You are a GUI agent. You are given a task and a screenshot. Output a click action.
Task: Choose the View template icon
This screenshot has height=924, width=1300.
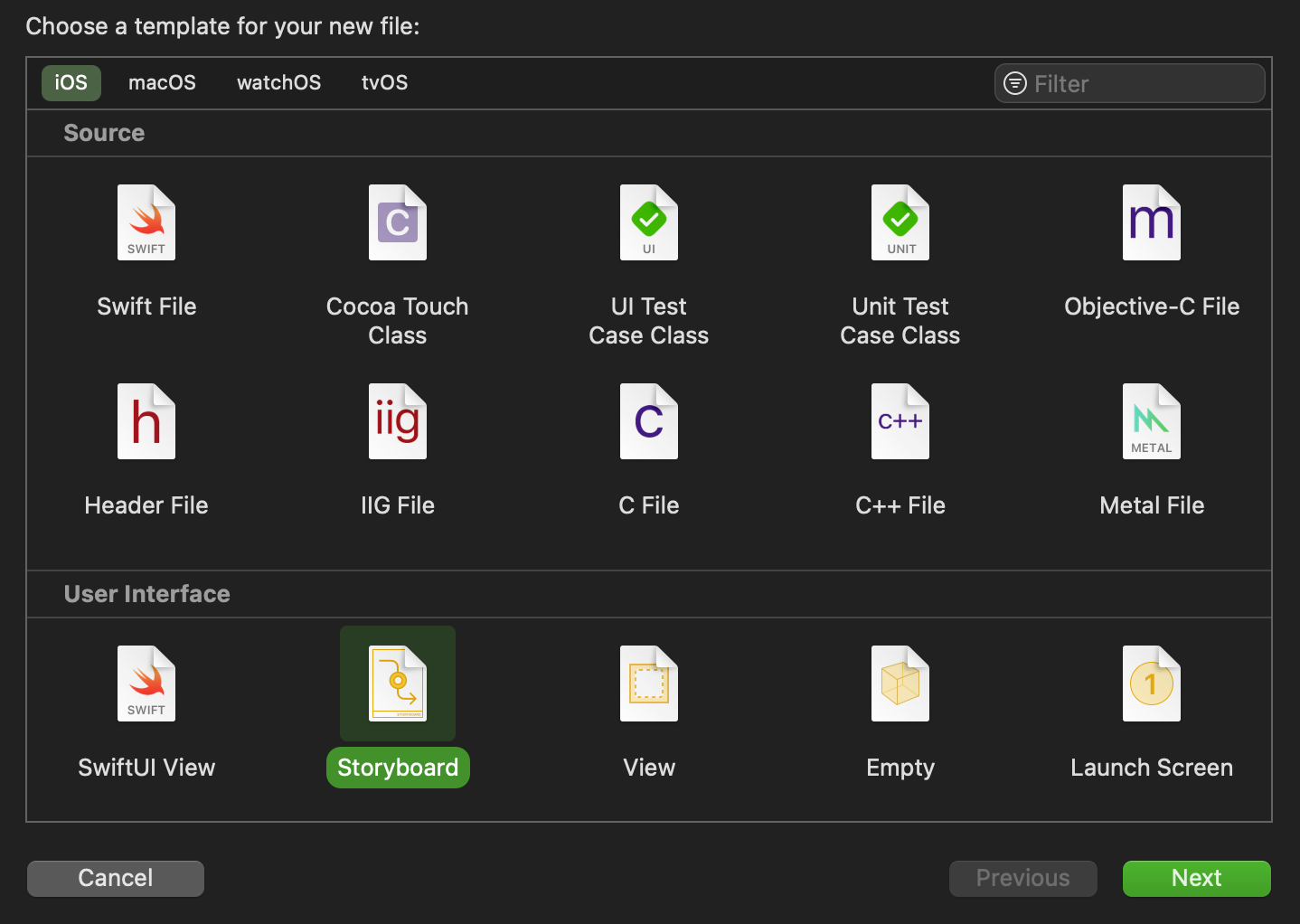(x=649, y=684)
